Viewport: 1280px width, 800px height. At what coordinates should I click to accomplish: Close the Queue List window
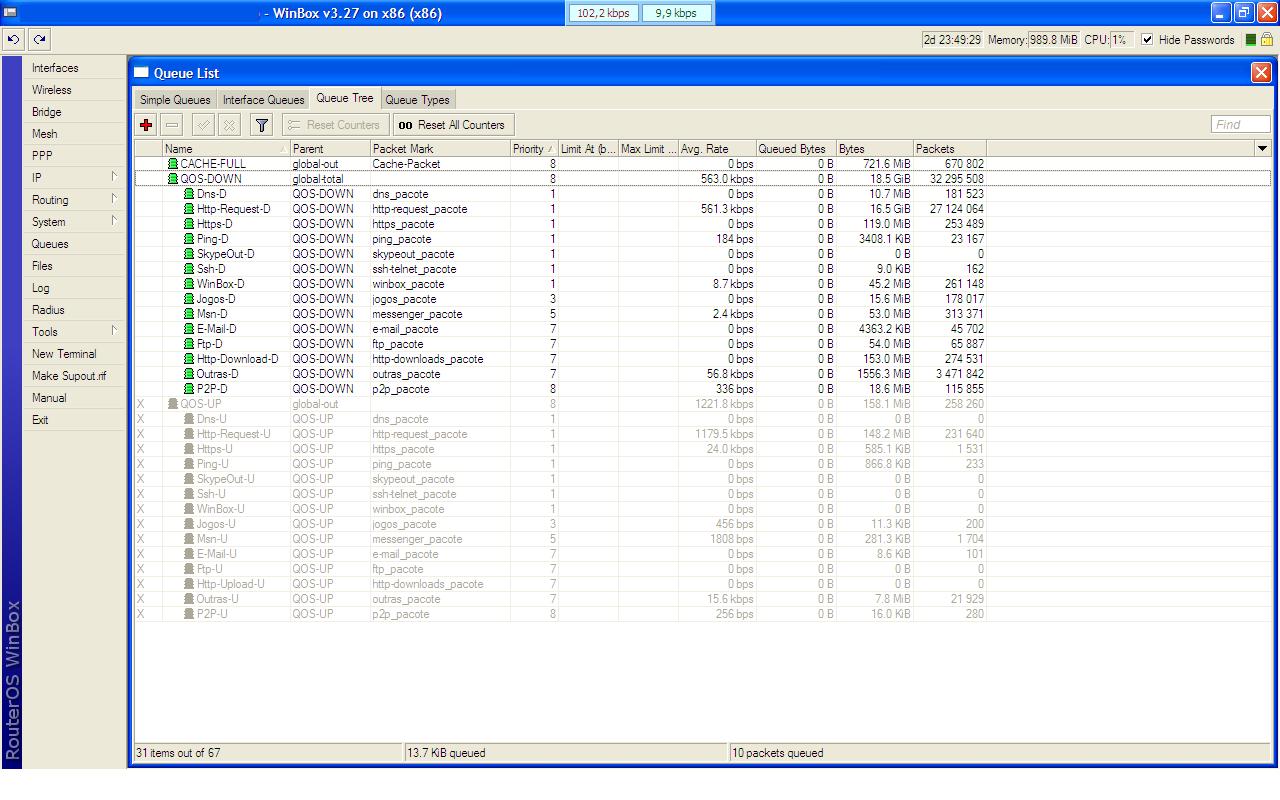[1261, 72]
